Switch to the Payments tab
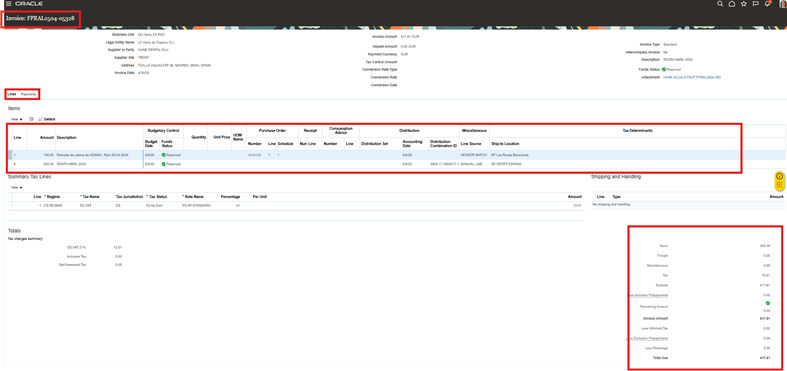787x371 pixels. tap(28, 94)
